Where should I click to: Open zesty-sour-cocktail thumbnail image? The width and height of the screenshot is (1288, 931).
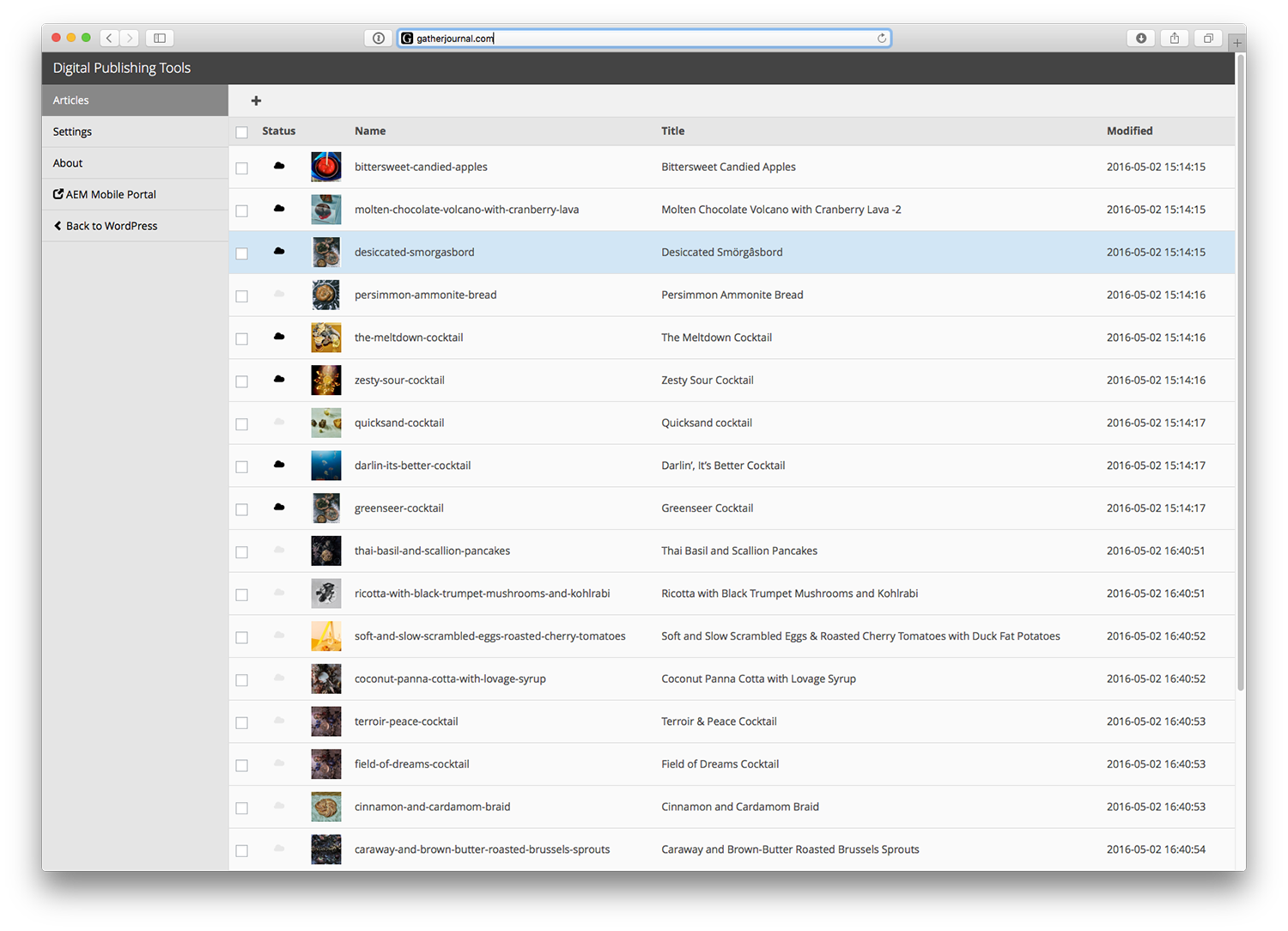(x=326, y=380)
